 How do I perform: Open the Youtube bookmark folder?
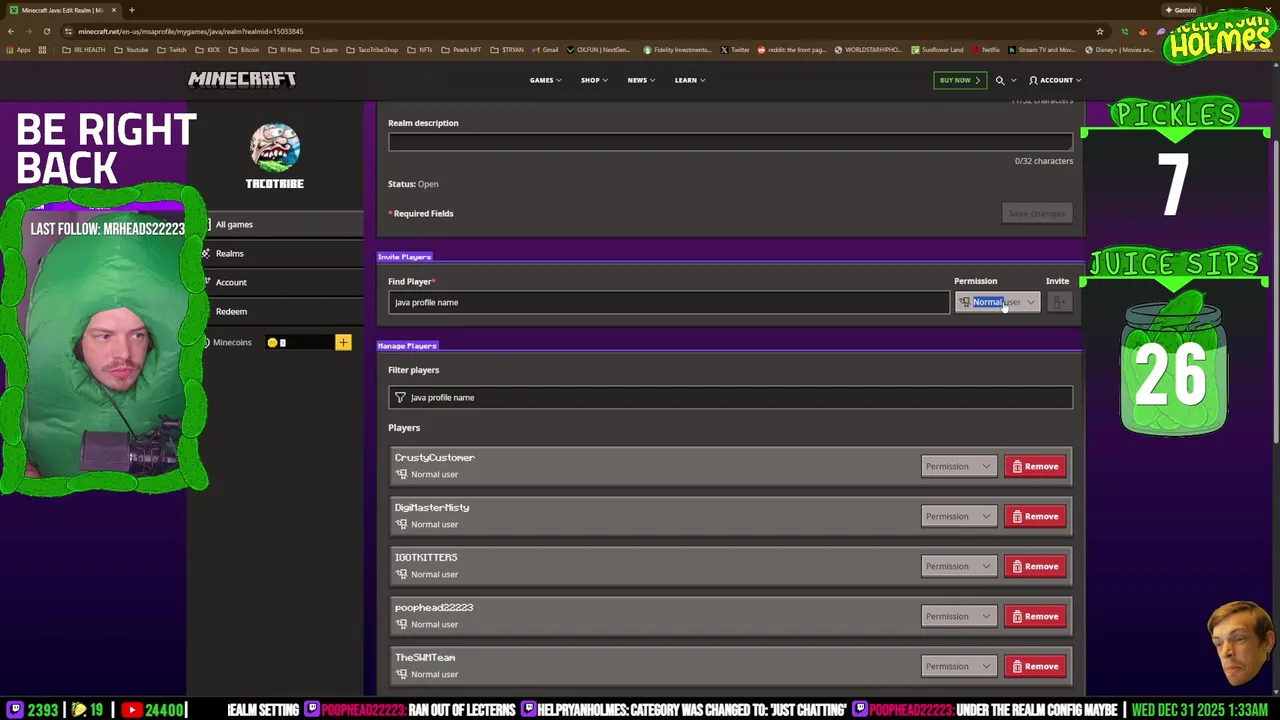[x=131, y=50]
